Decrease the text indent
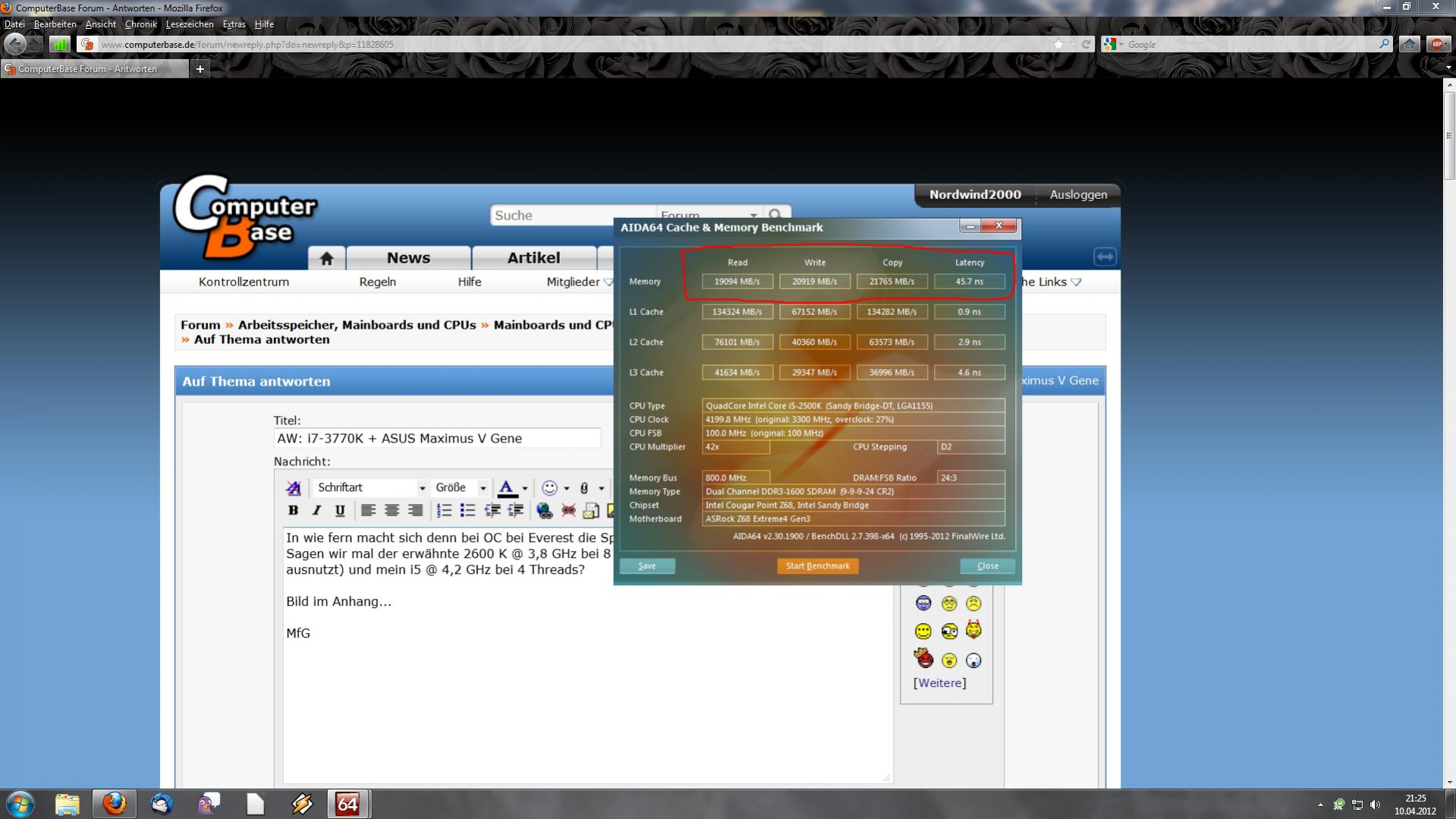The width and height of the screenshot is (1456, 819). [x=492, y=511]
